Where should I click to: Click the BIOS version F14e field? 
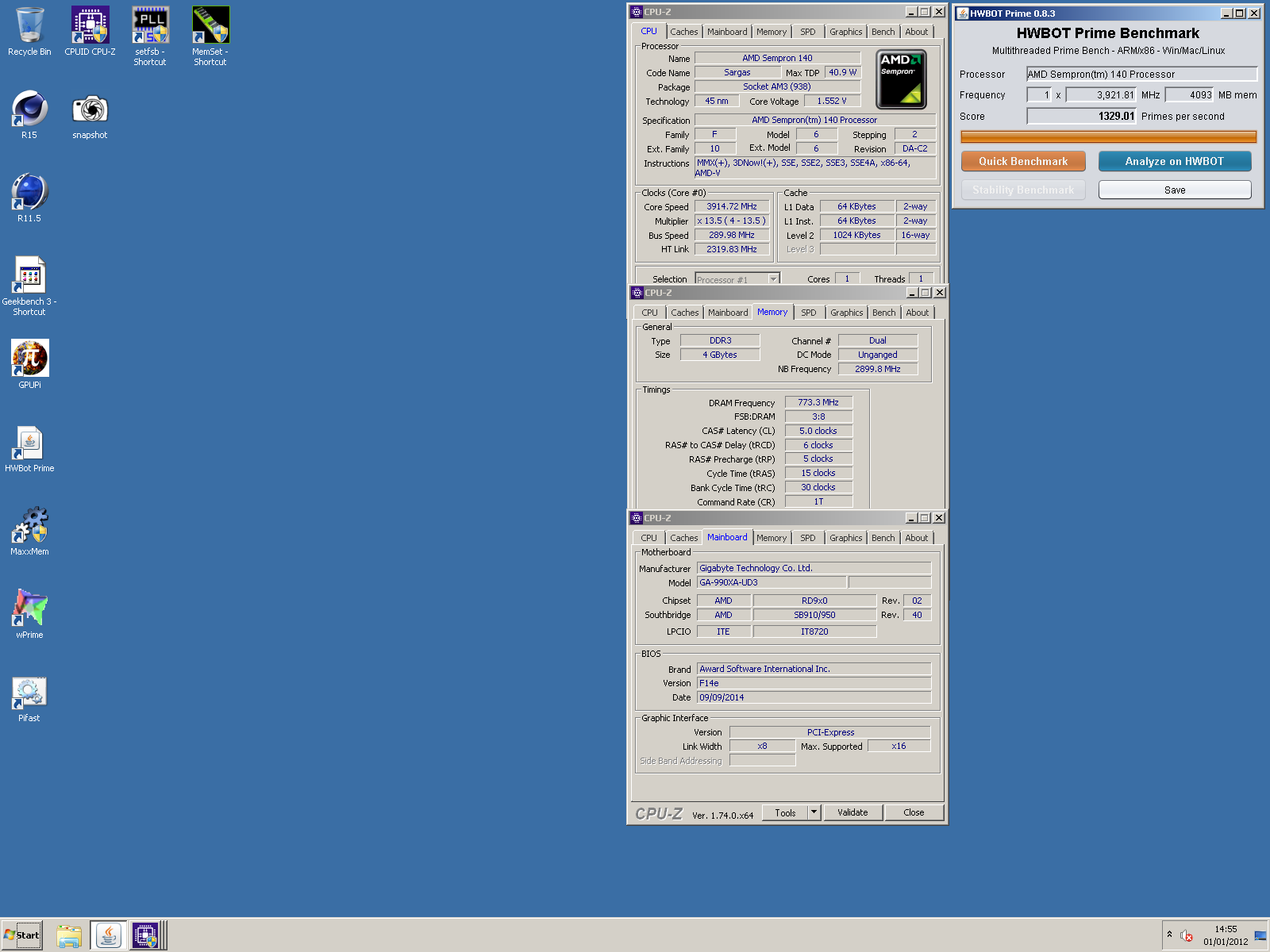coord(814,683)
